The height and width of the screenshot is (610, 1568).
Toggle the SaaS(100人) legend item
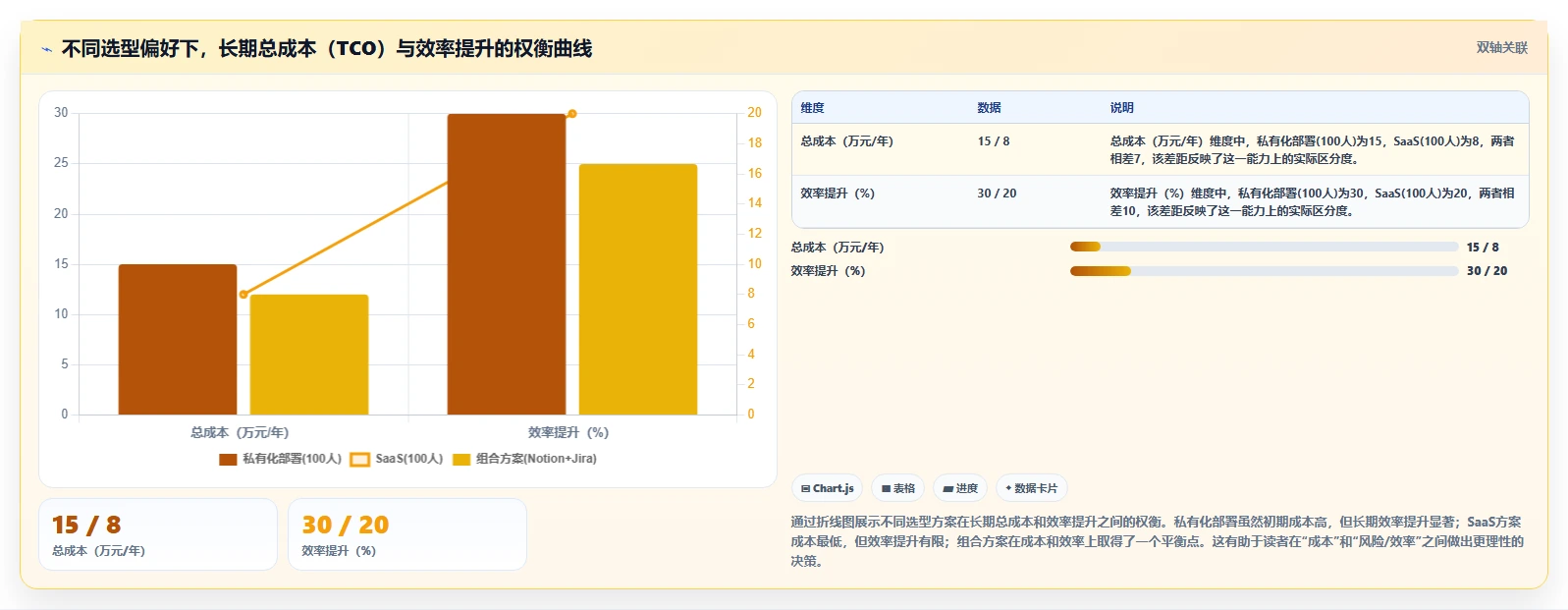(397, 459)
